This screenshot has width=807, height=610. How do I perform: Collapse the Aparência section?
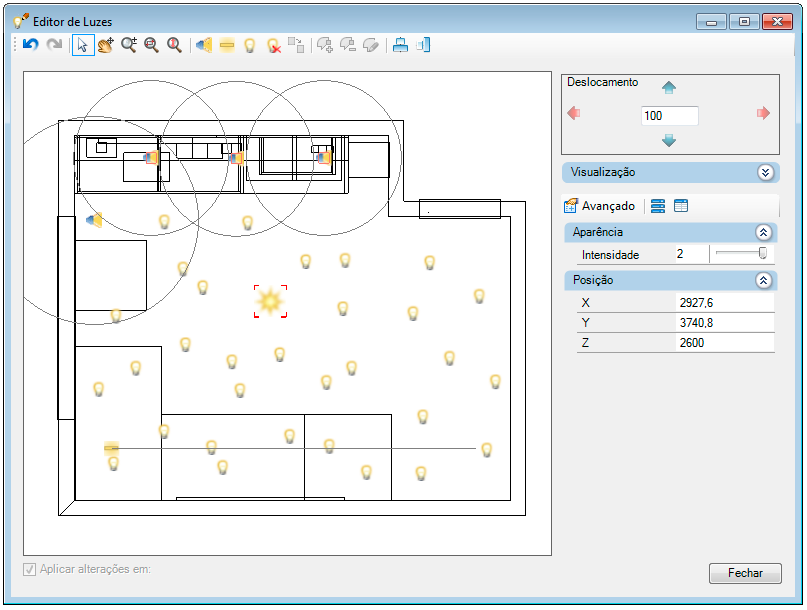pyautogui.click(x=763, y=233)
